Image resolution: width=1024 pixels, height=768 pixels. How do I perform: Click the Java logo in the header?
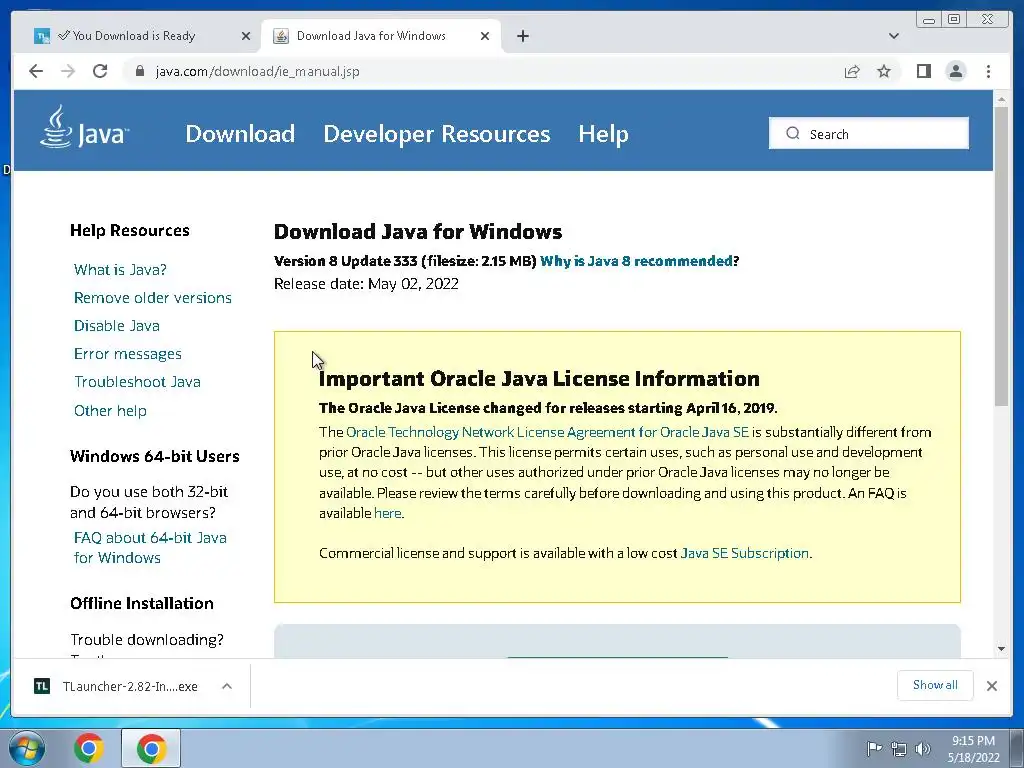tap(84, 127)
